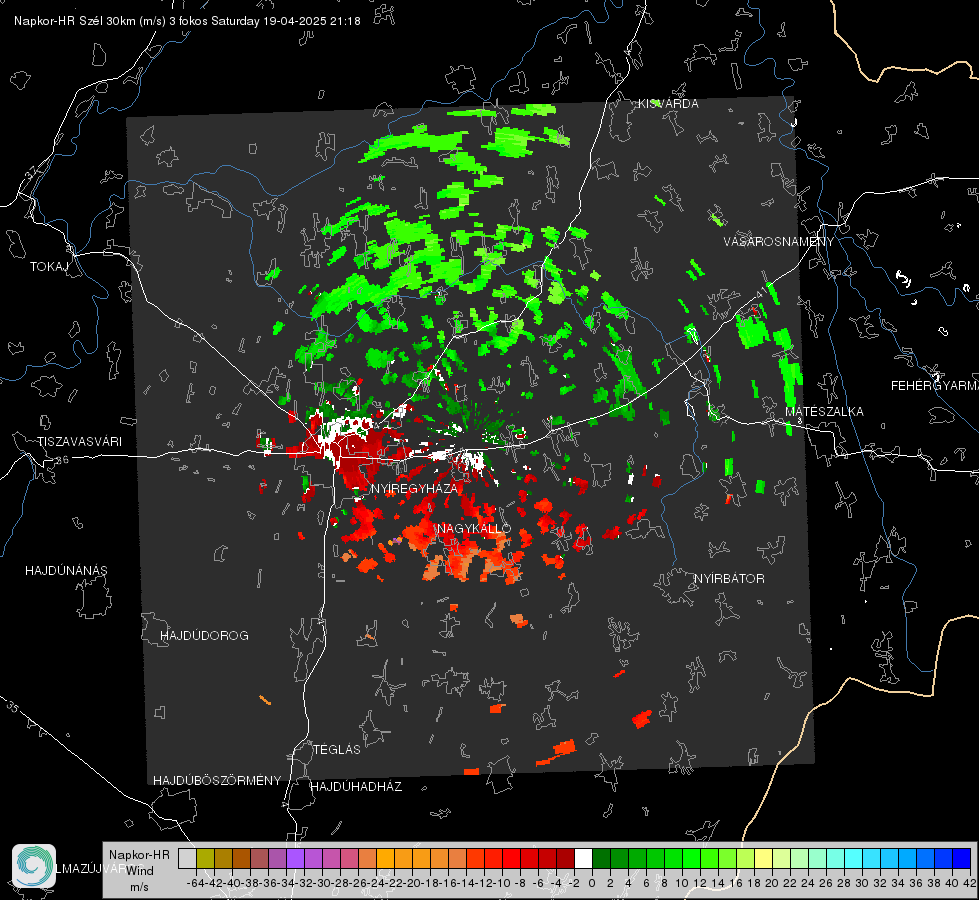Select the yellow swatch between 18 and 20
Screen dimensions: 979x900
coord(763,858)
